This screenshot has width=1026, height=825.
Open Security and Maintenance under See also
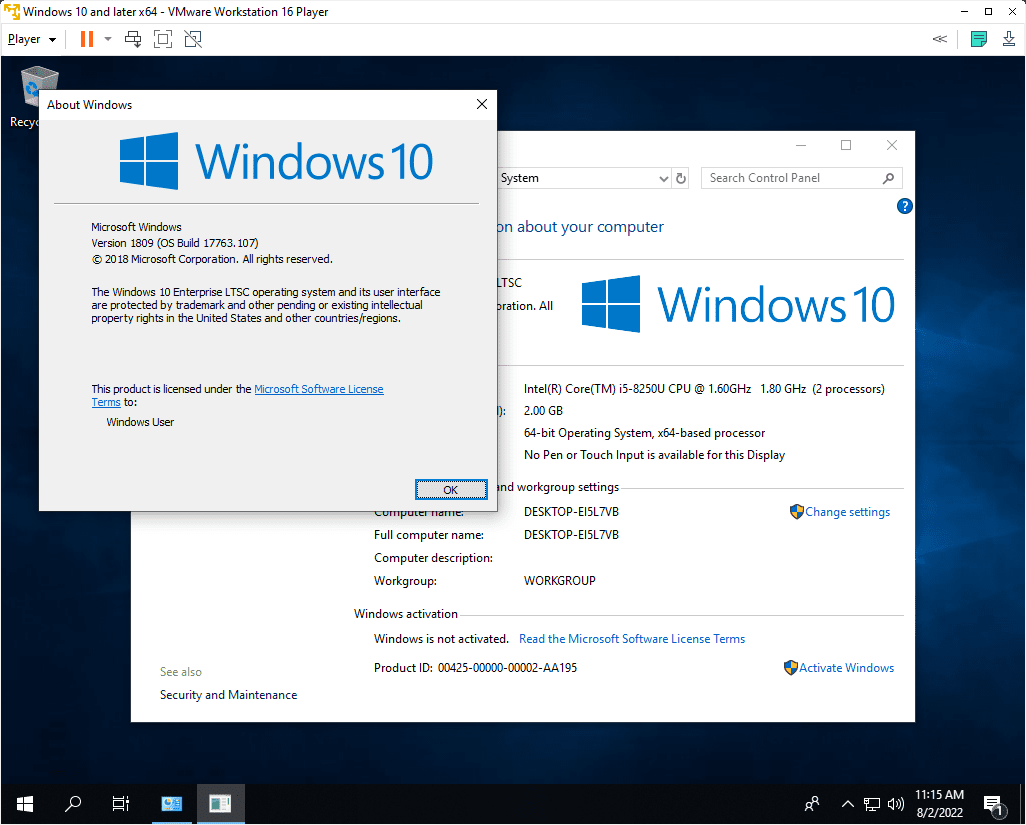pos(228,695)
